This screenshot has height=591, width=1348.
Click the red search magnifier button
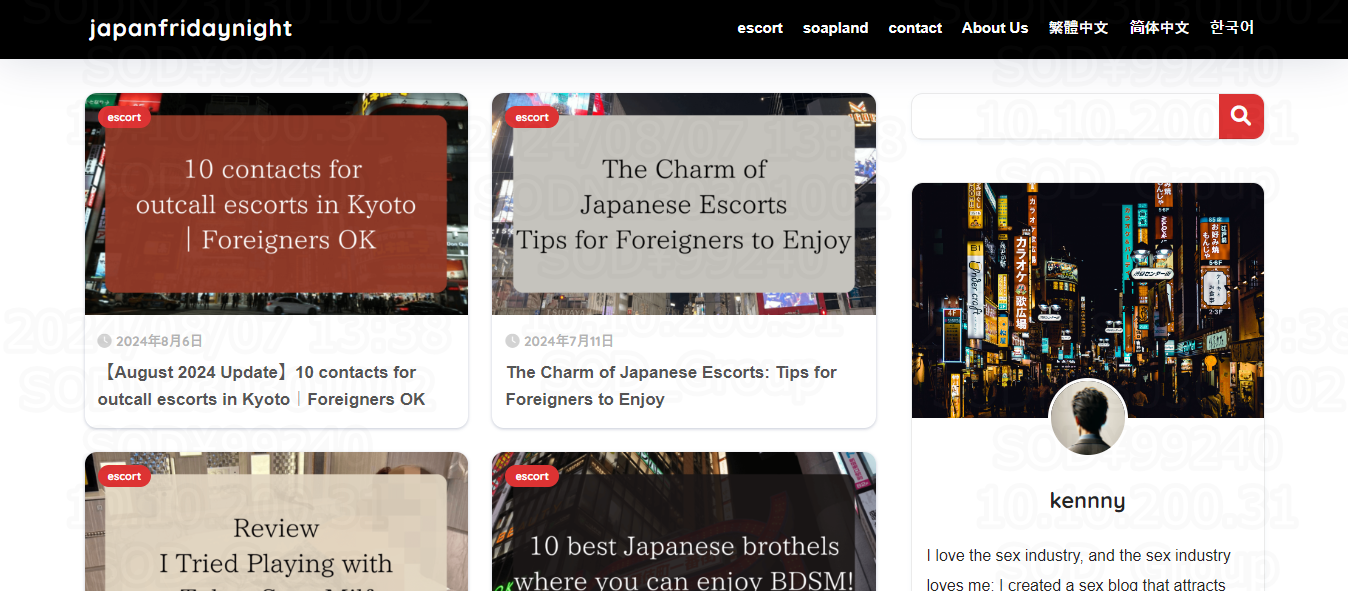1241,116
